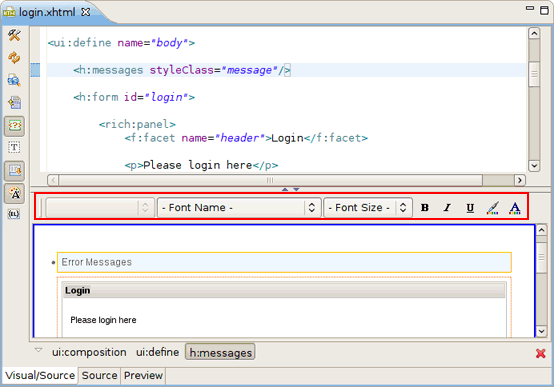Click the f:facet header source line
Image resolution: width=554 pixels, height=387 pixels.
pos(246,138)
